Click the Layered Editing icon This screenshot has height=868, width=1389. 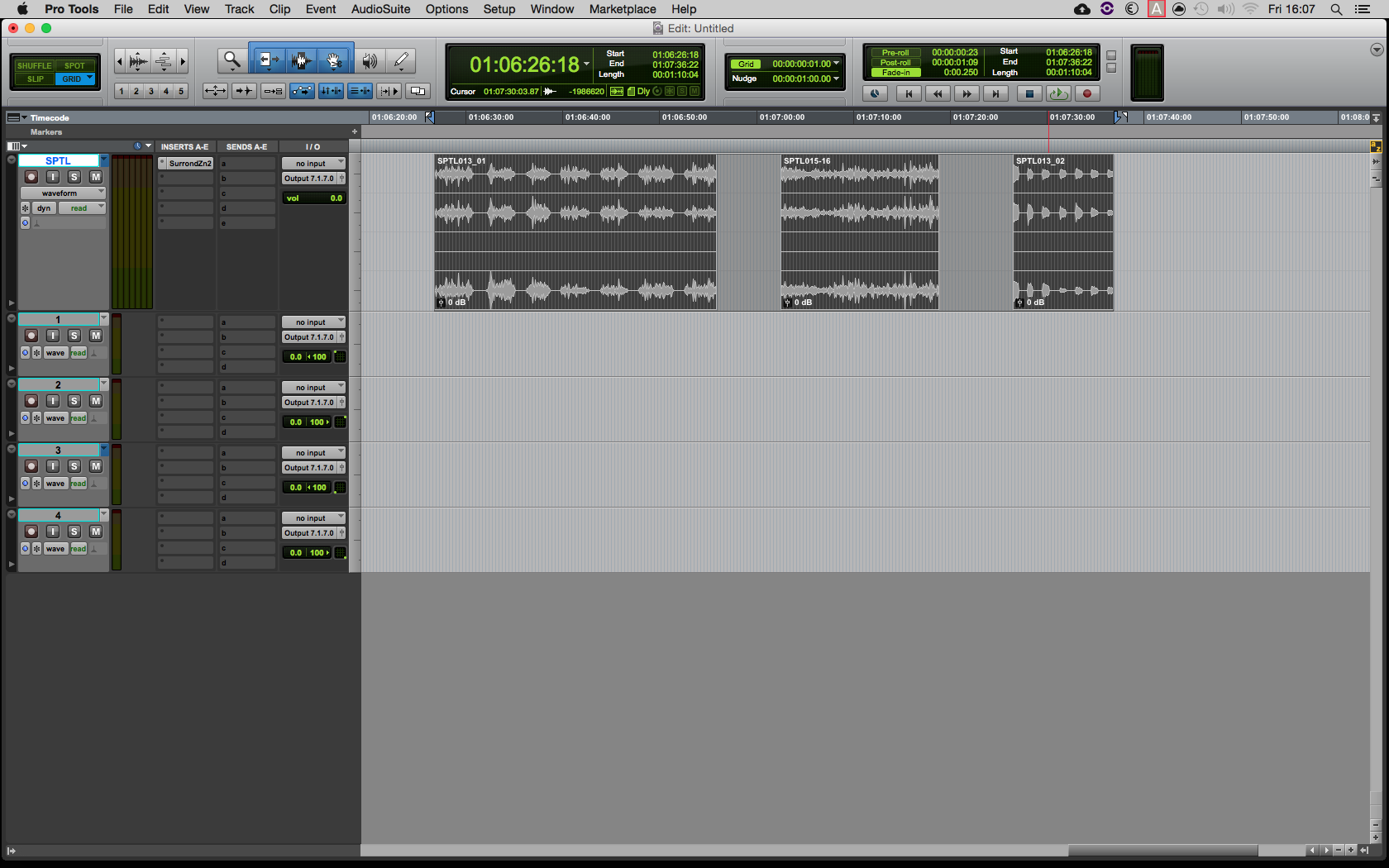tap(418, 91)
